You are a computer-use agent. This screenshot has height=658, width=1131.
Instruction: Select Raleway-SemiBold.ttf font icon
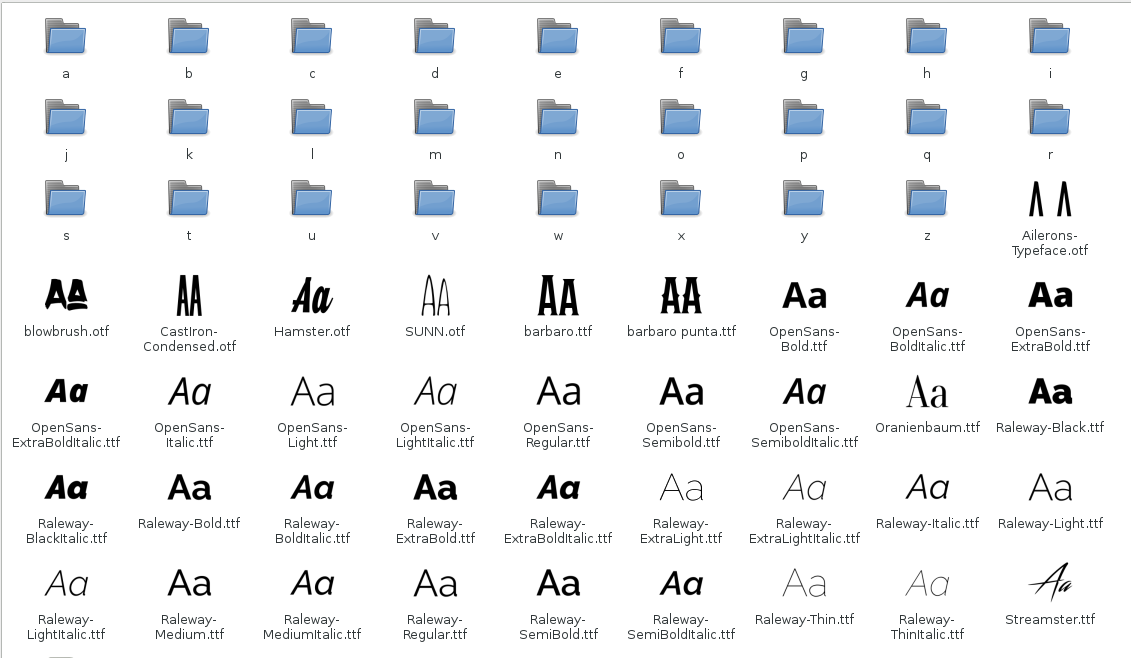(558, 583)
